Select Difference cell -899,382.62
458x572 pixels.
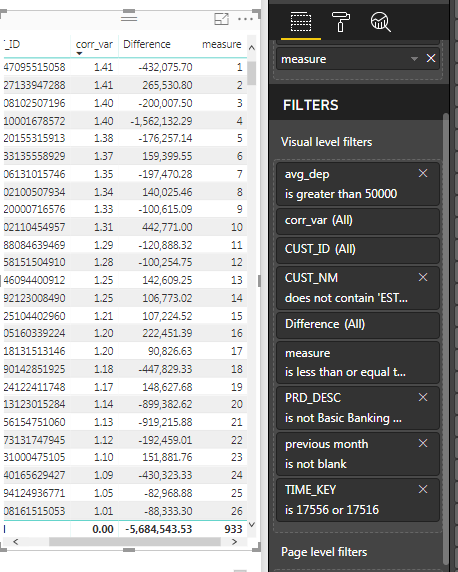[165, 404]
